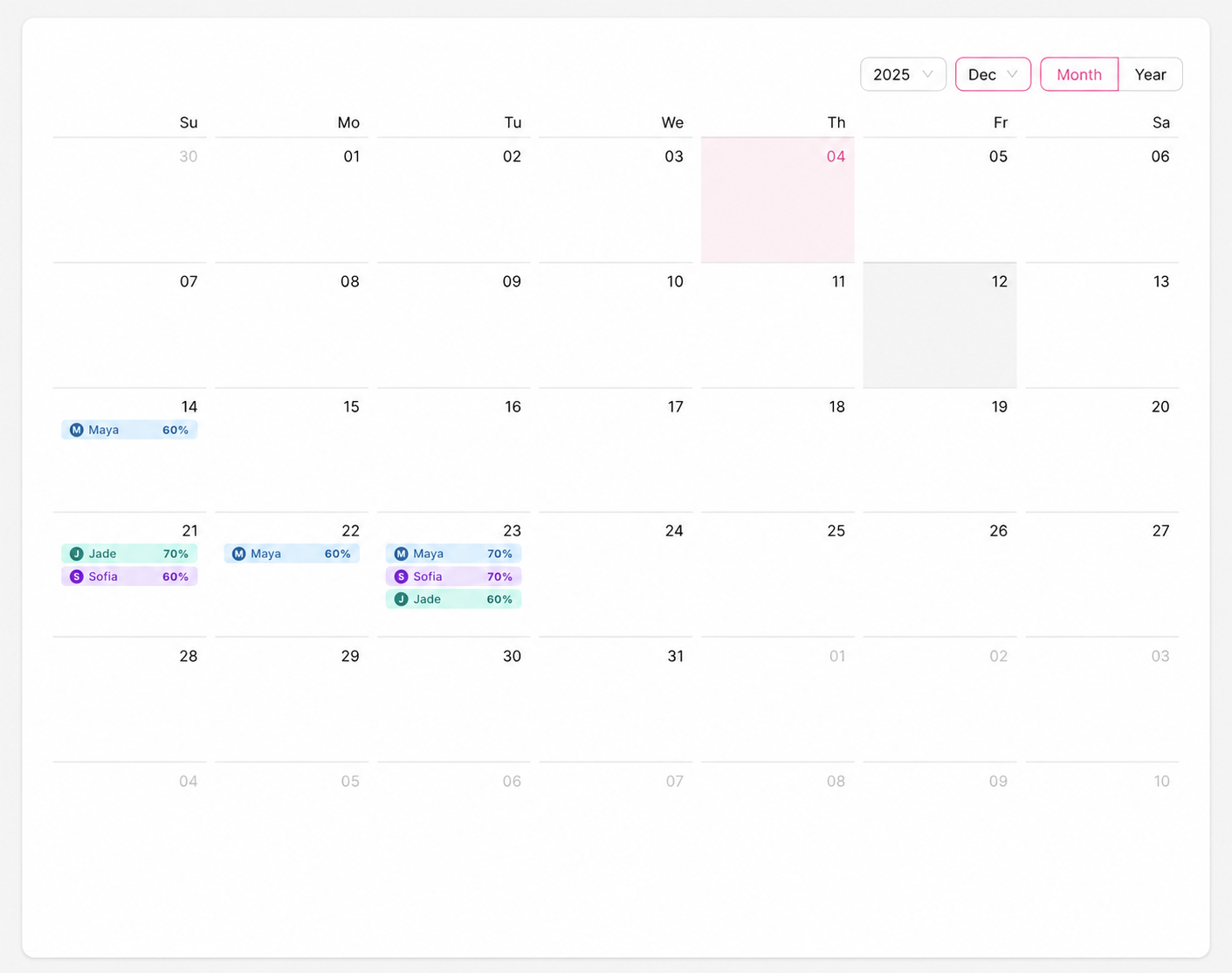Open the 2025 year dropdown
The image size is (1232, 973).
click(x=903, y=74)
